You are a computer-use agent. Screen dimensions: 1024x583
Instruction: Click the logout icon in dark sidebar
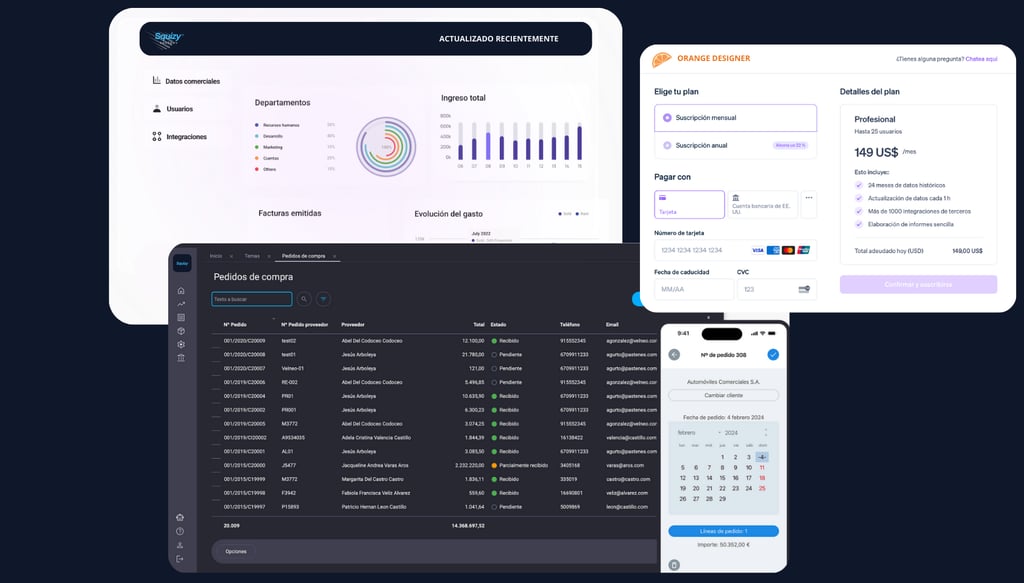[x=180, y=559]
